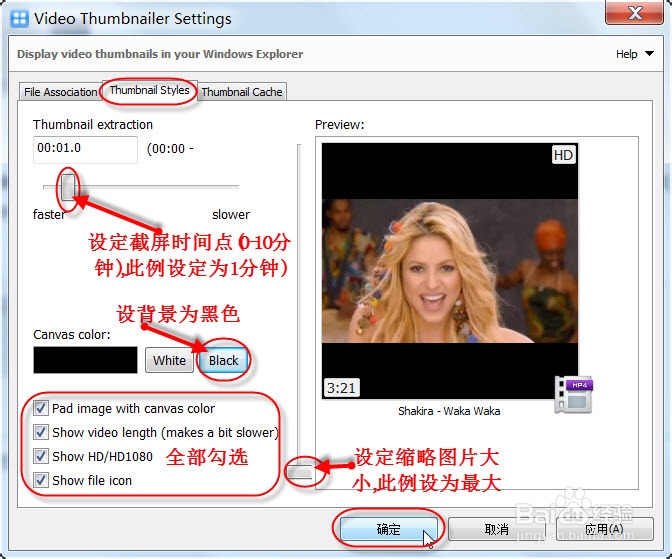Image resolution: width=672 pixels, height=559 pixels.
Task: Click the 'Thumbnail extraction' label
Action: point(93,124)
